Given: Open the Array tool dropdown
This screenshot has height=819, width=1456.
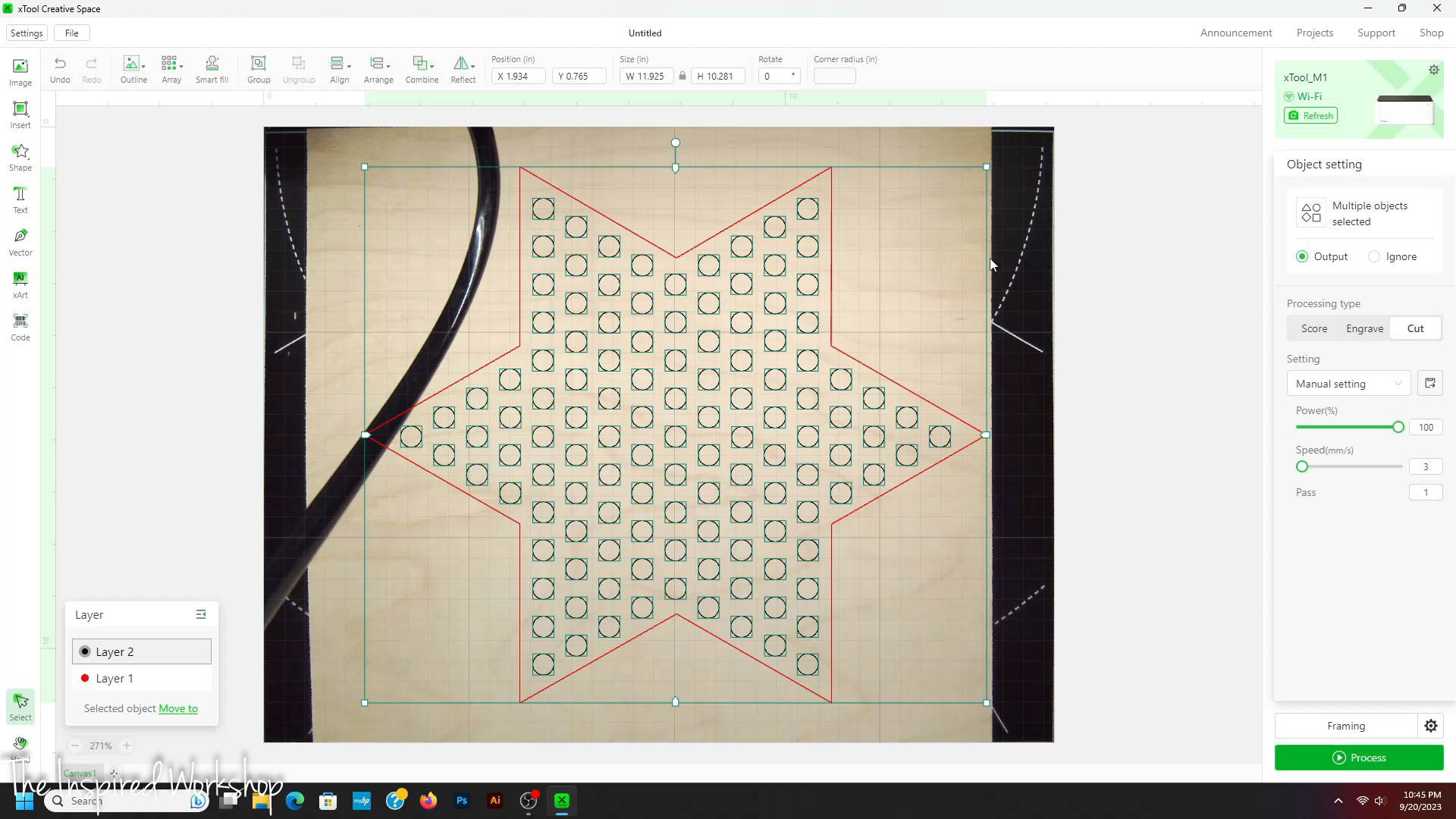Looking at the screenshot, I should (x=180, y=68).
